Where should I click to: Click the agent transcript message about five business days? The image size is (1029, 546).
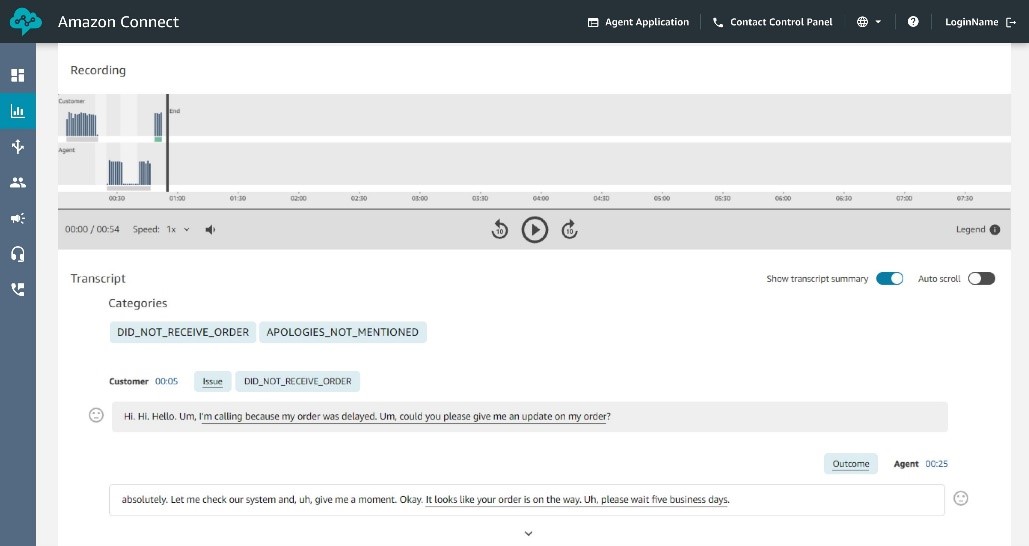pos(526,500)
